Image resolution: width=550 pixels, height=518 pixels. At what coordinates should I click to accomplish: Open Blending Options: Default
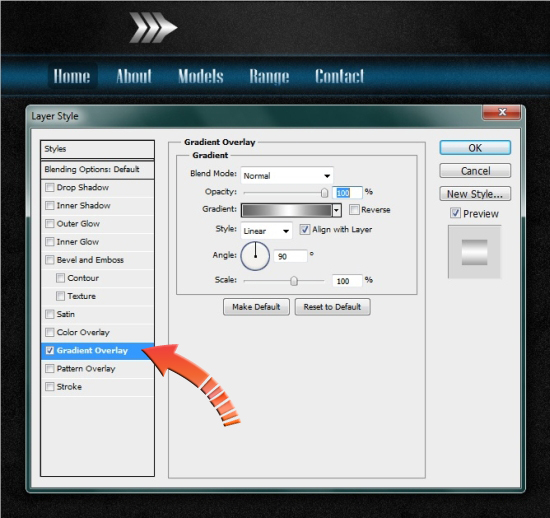point(98,170)
